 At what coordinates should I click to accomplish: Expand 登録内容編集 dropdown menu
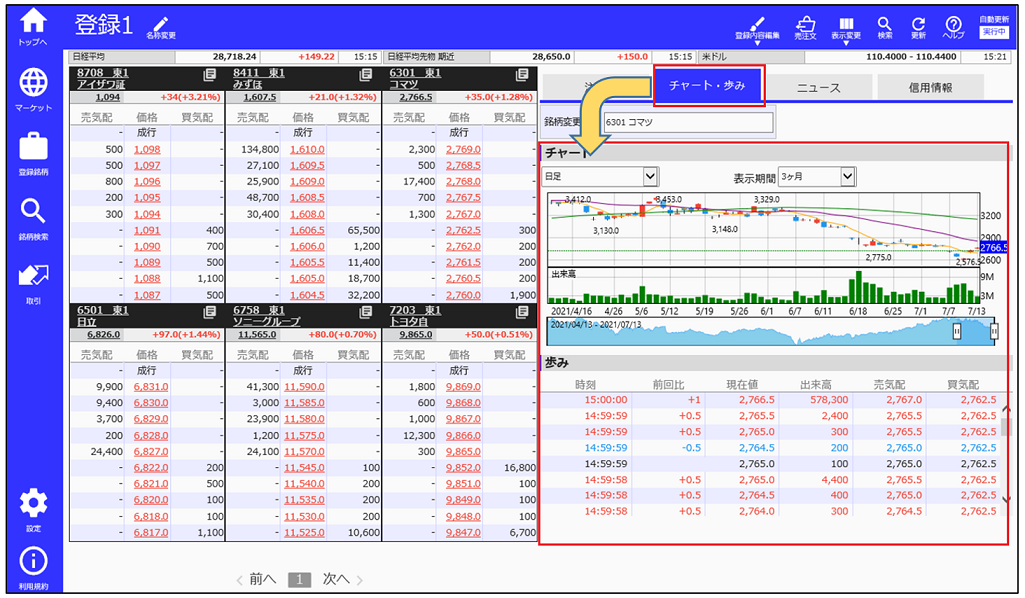click(757, 28)
